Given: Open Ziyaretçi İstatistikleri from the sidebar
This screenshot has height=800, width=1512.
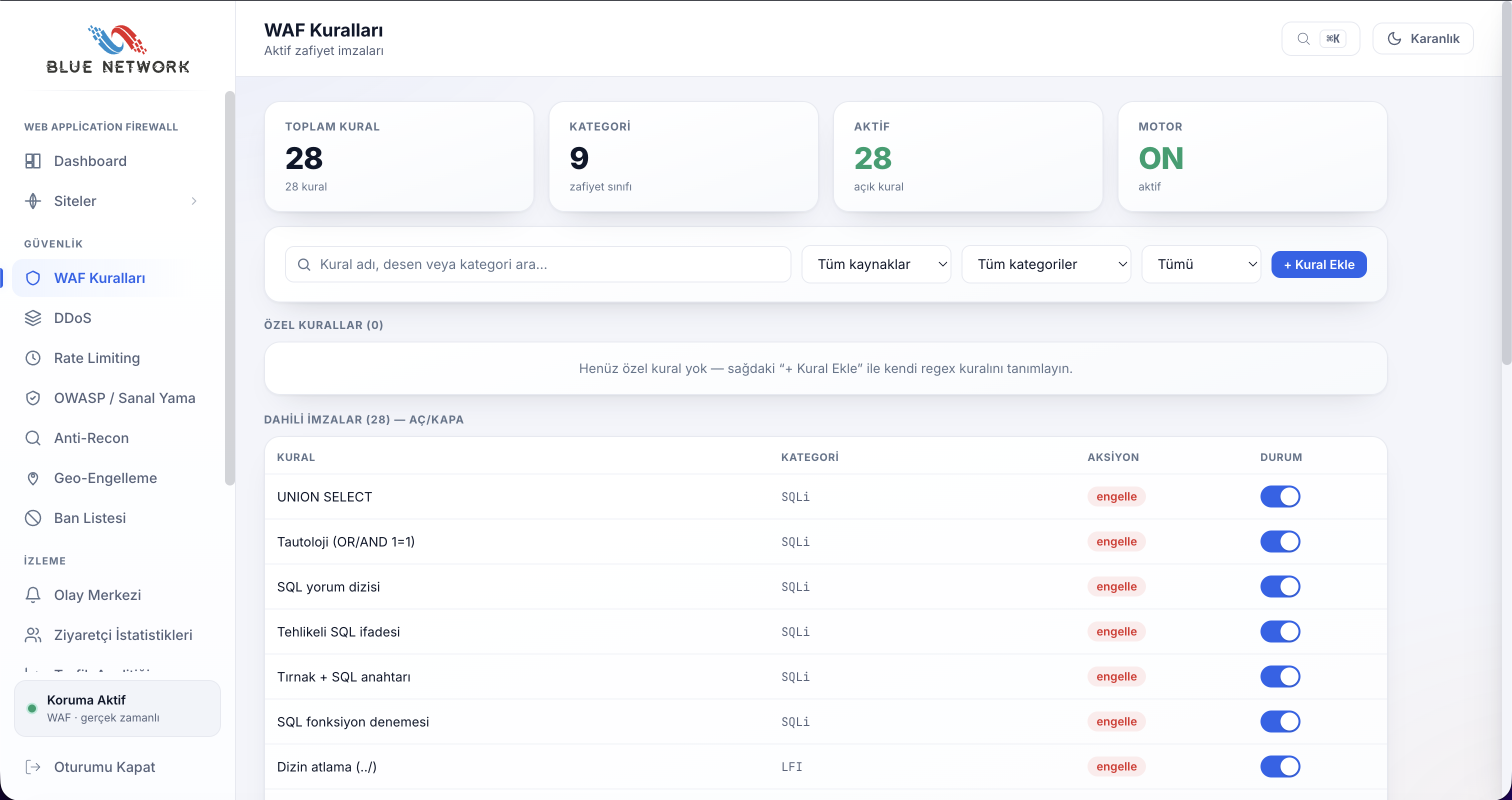Looking at the screenshot, I should [122, 635].
